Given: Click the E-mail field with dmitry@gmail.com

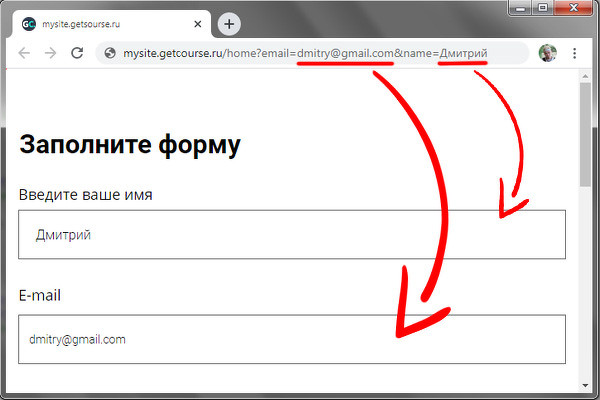Looking at the screenshot, I should point(292,340).
